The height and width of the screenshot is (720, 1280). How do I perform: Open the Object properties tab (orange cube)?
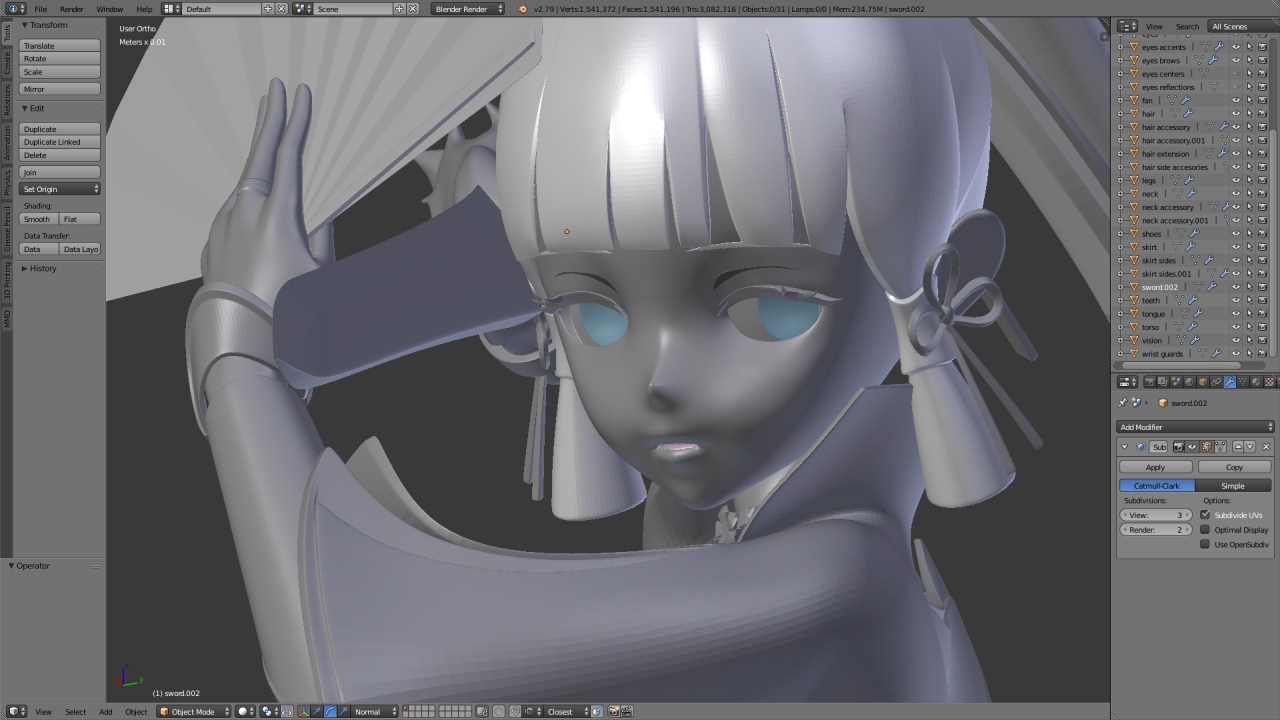1203,382
